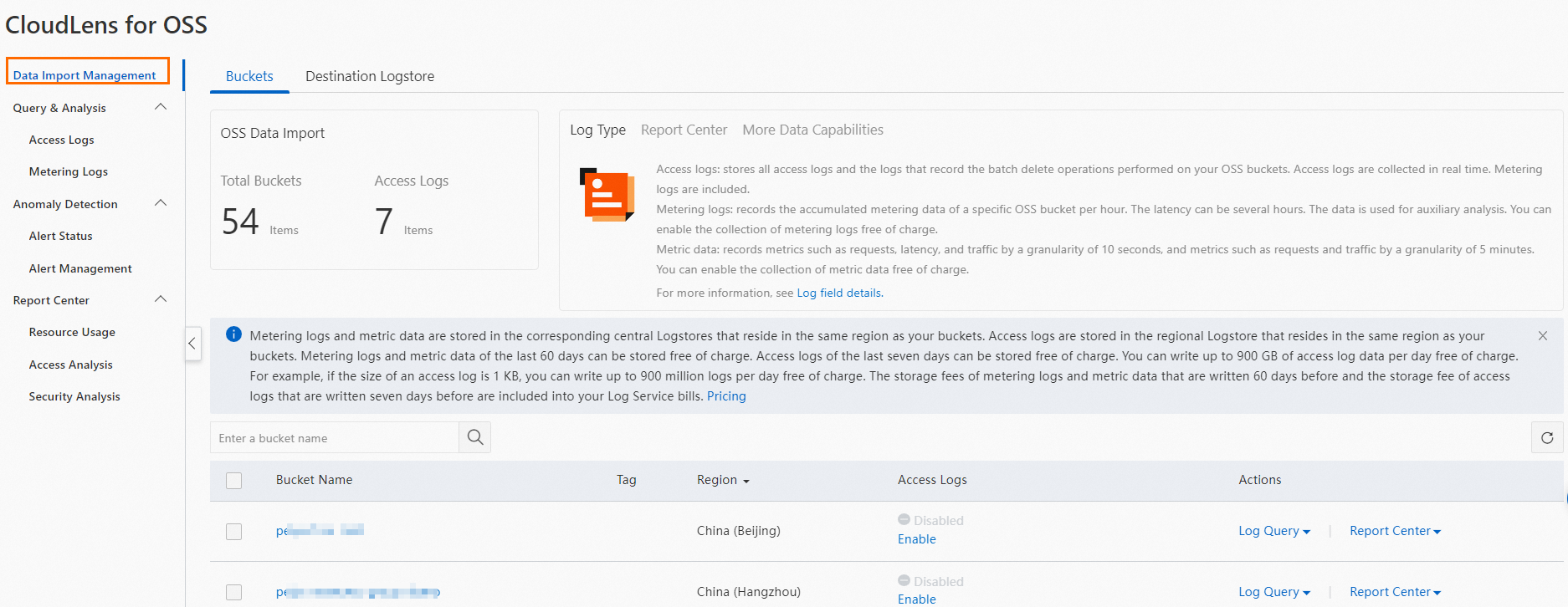Open the blurred bucket name link in Beijing row
This screenshot has height=607, width=1568.
[x=320, y=530]
